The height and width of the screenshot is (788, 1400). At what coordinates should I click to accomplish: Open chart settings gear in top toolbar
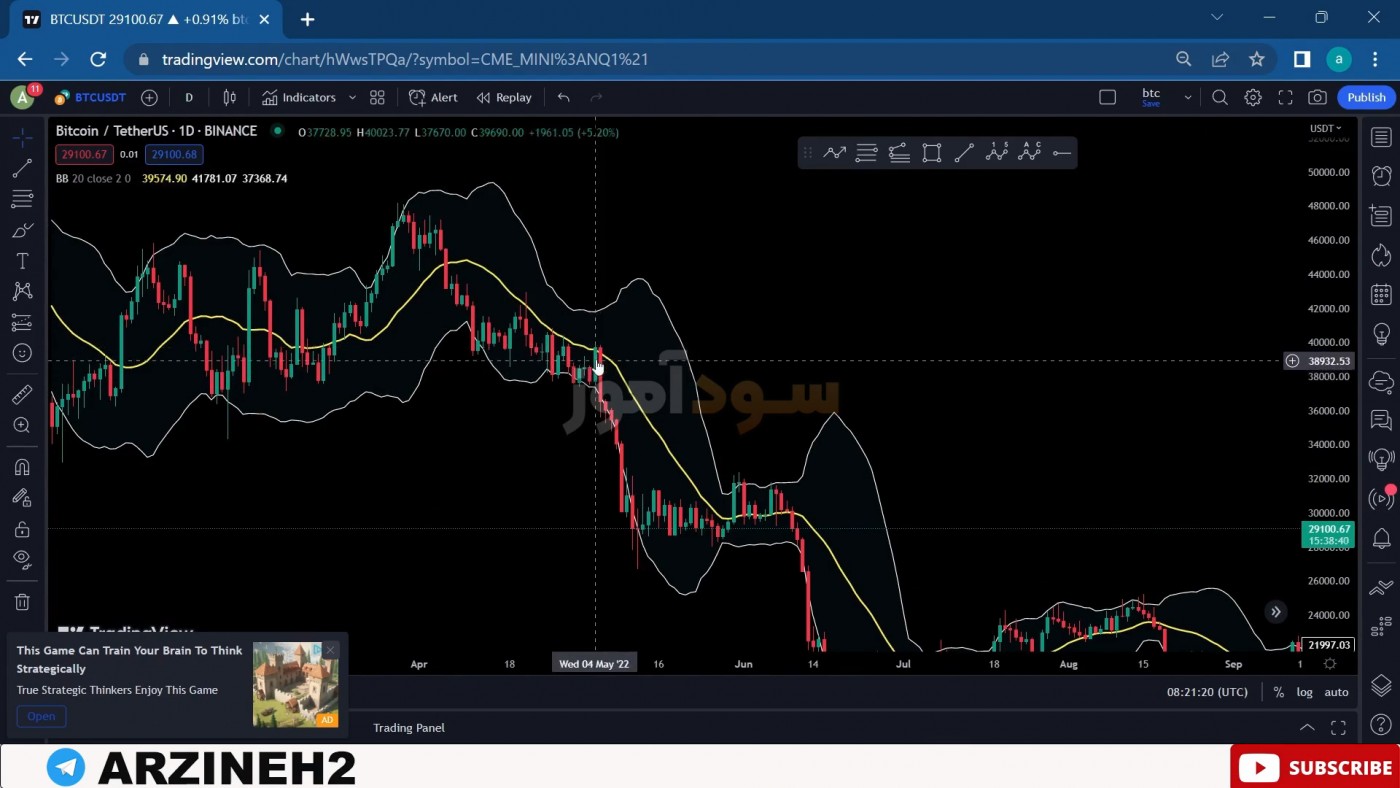click(x=1253, y=97)
